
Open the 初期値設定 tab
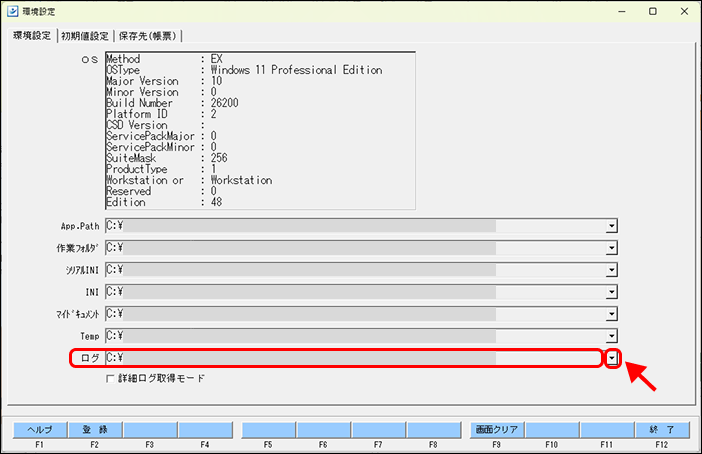pos(85,36)
